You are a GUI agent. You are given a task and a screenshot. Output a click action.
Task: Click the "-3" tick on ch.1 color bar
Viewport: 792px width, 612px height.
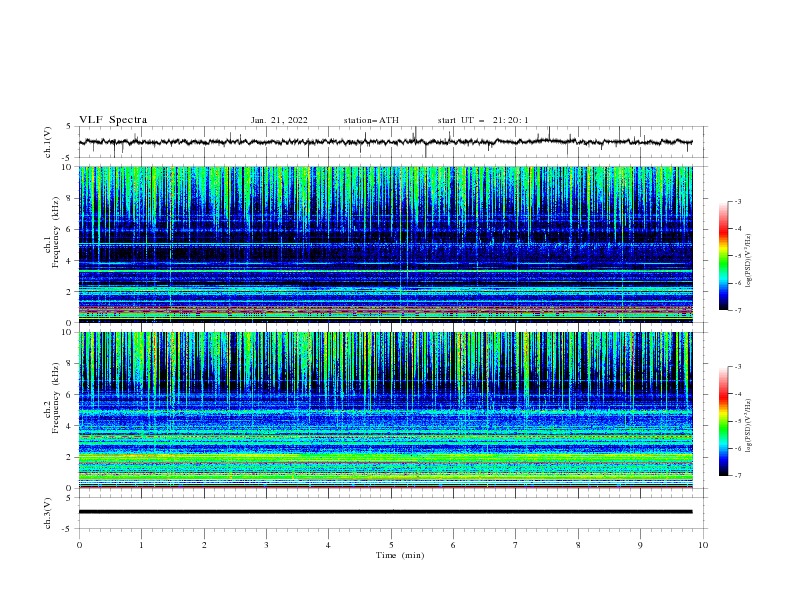[737, 201]
